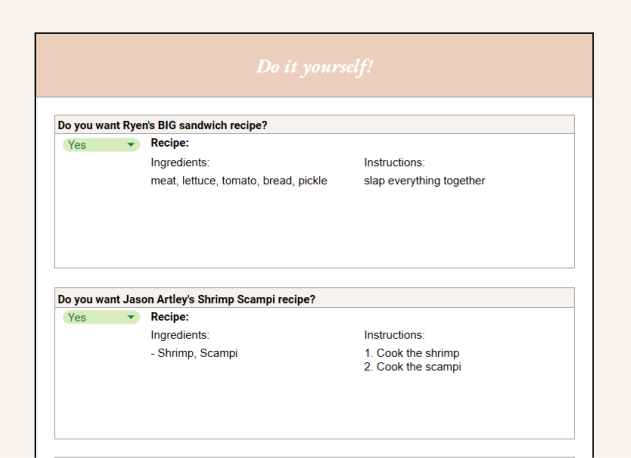This screenshot has width=631, height=458.
Task: Select 'meat, lettuce, tomato, bread, pickle' cell
Action: pos(239,181)
